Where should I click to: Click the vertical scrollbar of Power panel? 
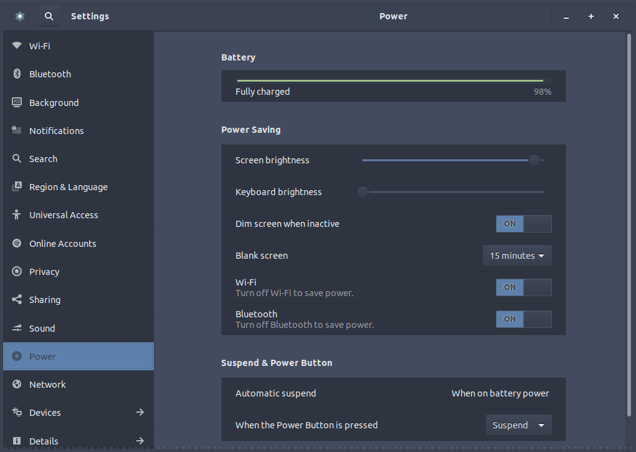click(x=629, y=225)
